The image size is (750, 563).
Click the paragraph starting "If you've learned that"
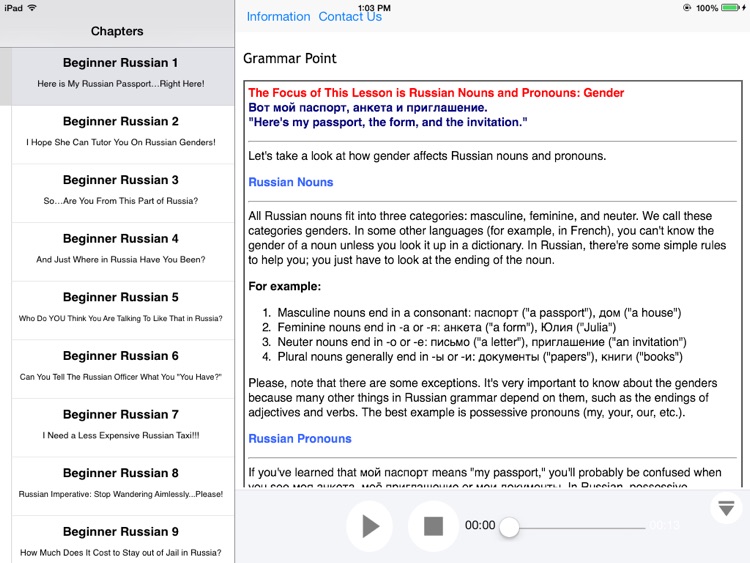tap(485, 477)
